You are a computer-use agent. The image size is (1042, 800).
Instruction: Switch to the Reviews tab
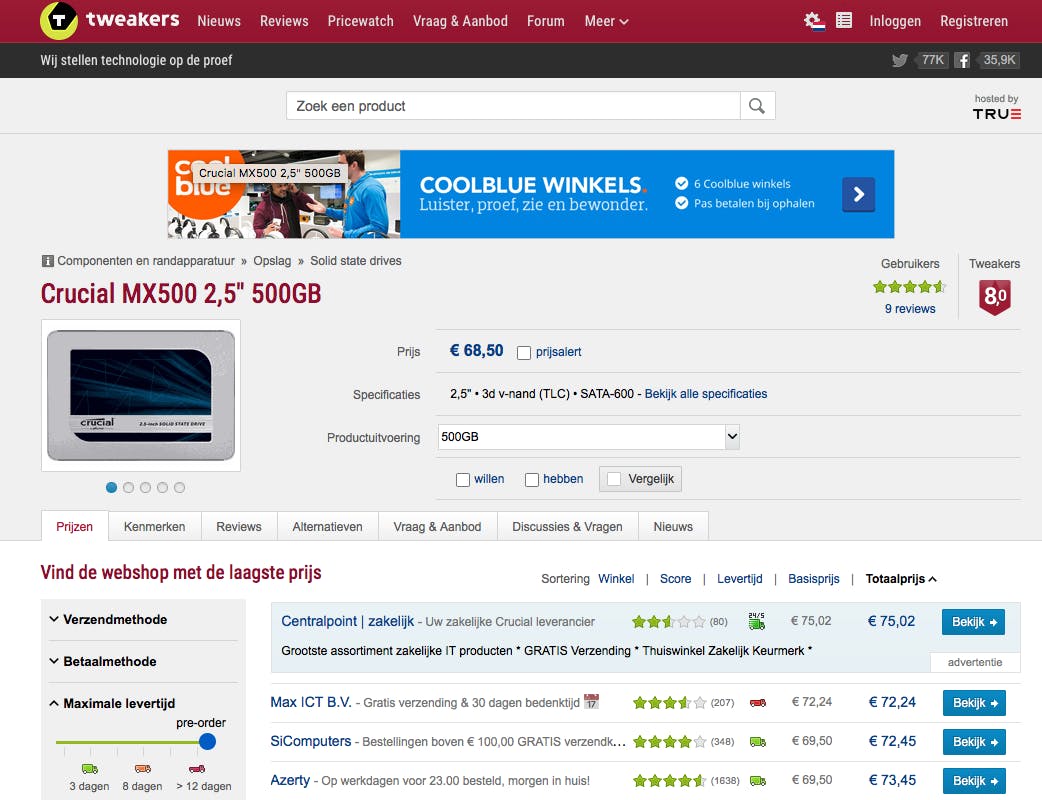239,526
